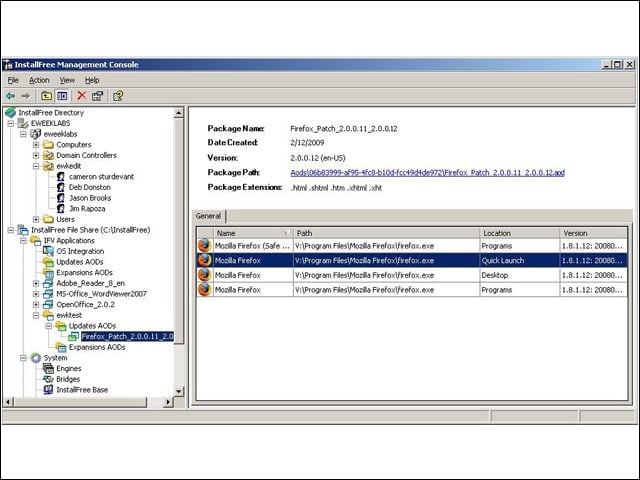Click the Jim Rapoza user icon
640x480 pixels.
(61, 208)
